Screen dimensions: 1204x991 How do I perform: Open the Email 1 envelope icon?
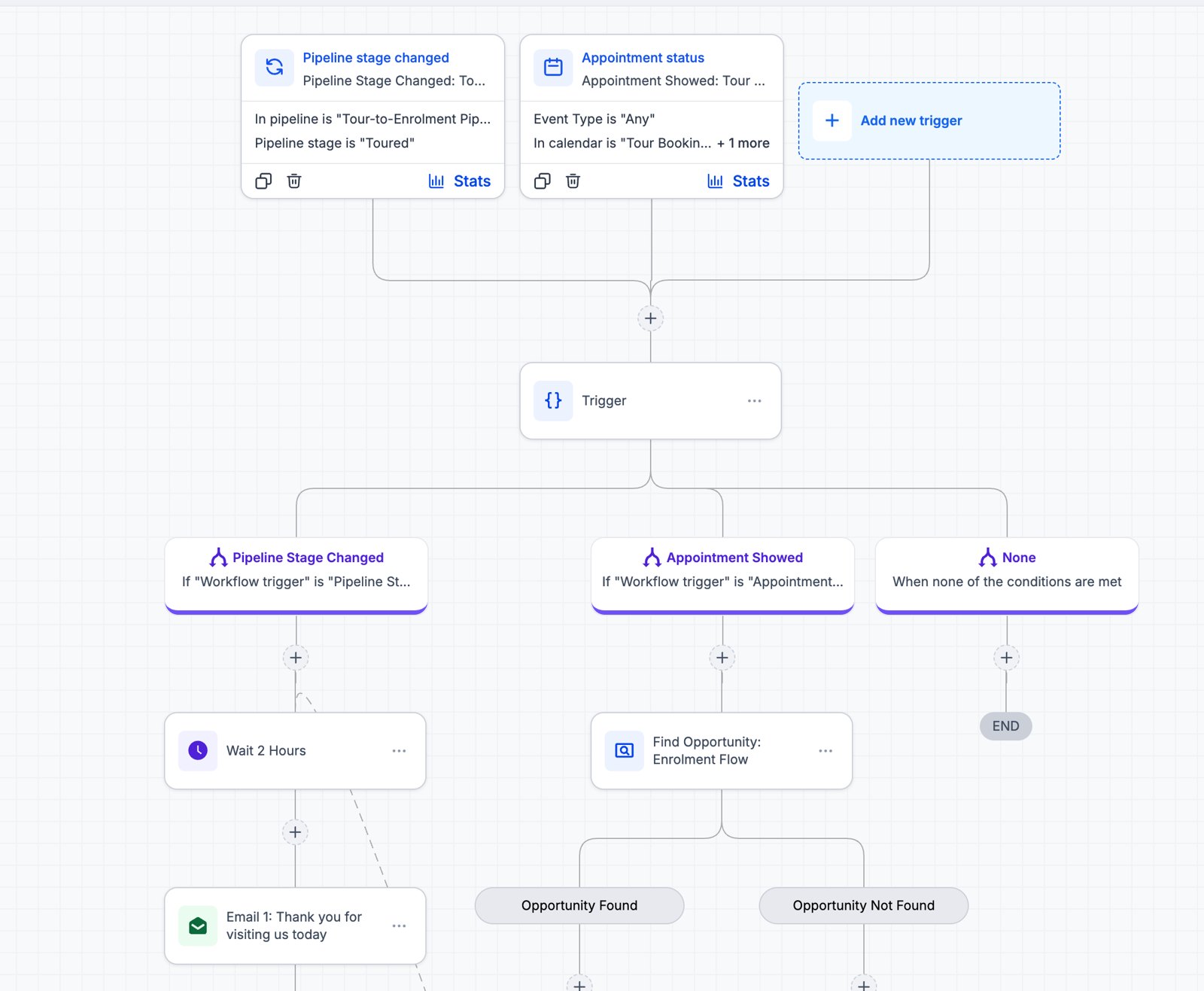(x=198, y=926)
